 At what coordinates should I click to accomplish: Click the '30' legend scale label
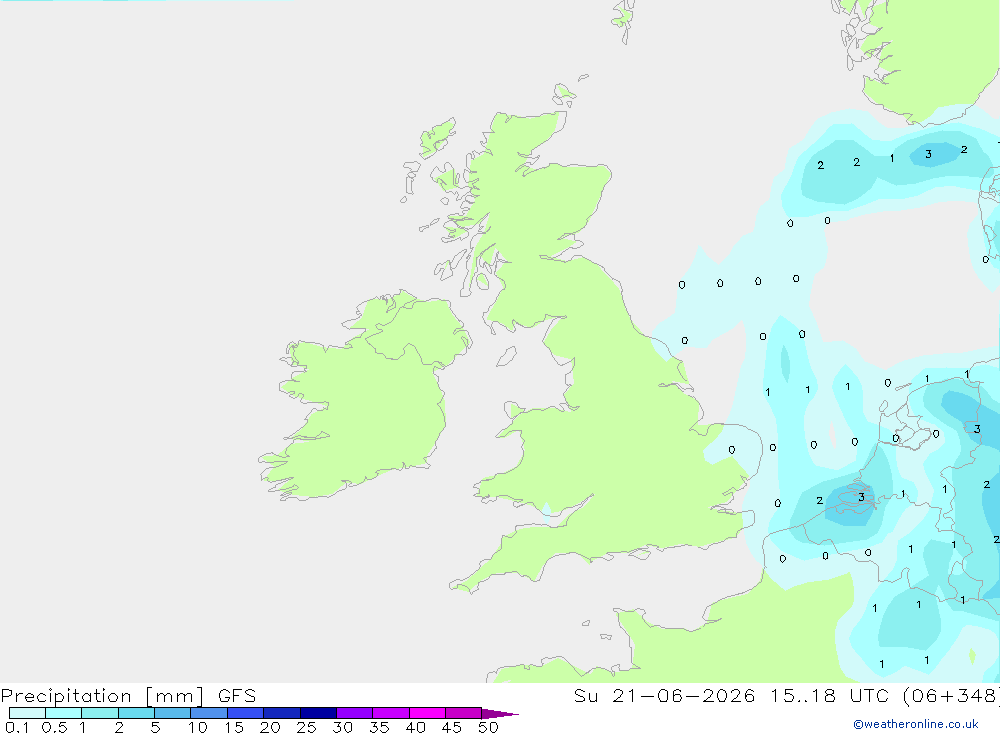342,727
